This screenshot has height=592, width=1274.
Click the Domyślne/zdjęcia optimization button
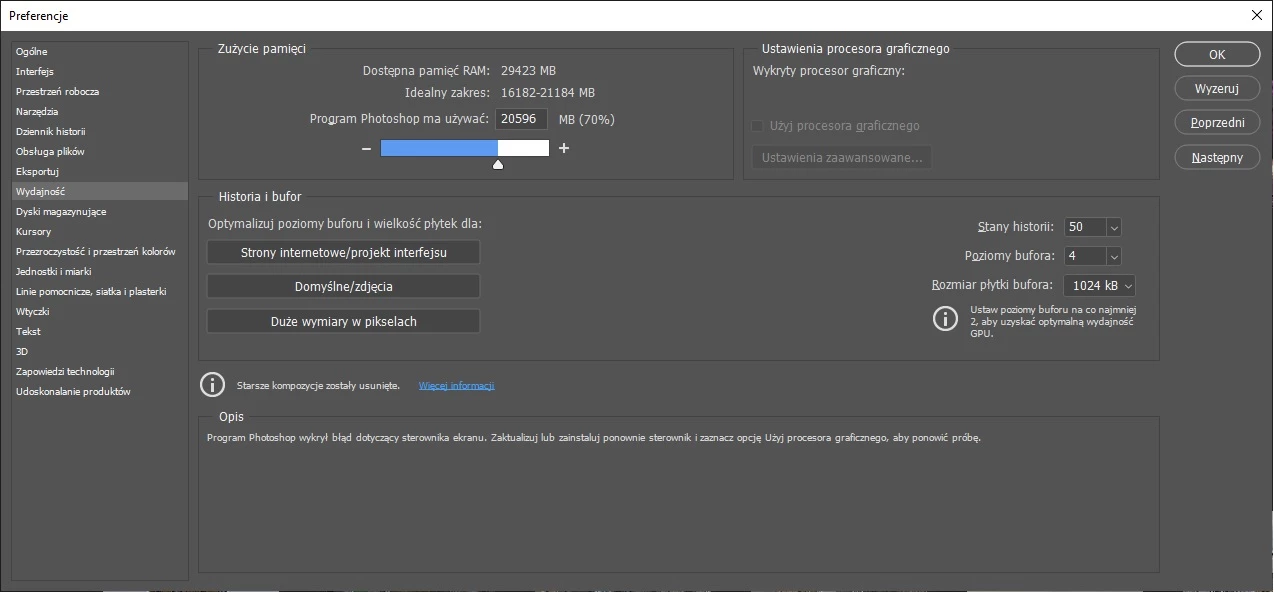(344, 286)
